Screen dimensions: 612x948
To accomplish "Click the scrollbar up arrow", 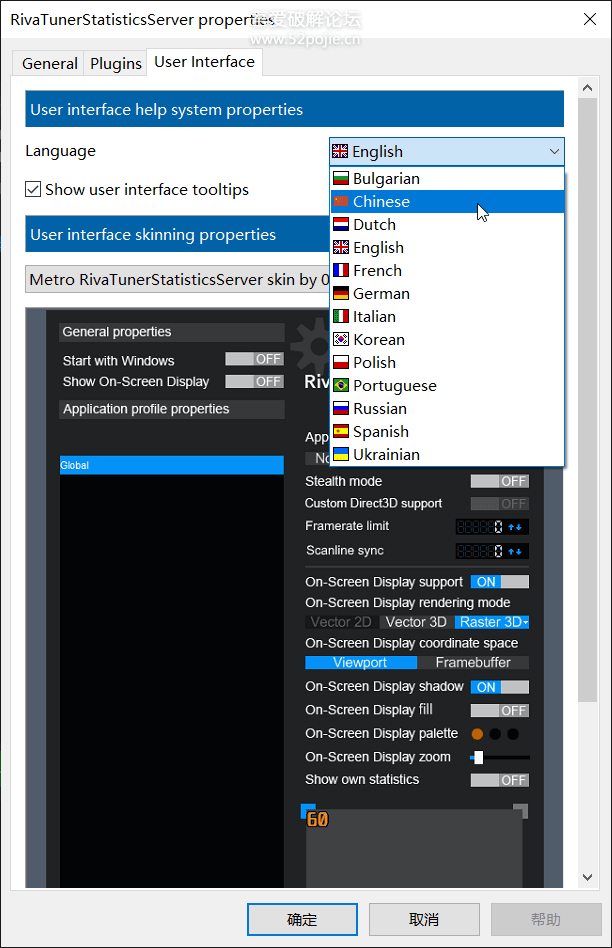I will (x=587, y=88).
